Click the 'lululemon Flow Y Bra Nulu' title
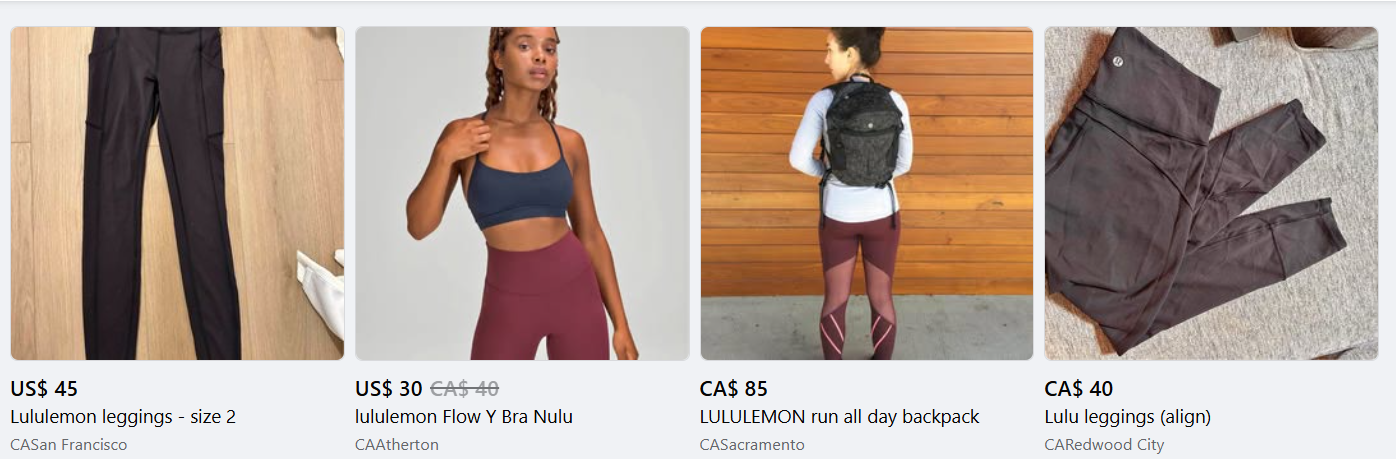This screenshot has width=1396, height=459. pyautogui.click(x=464, y=417)
